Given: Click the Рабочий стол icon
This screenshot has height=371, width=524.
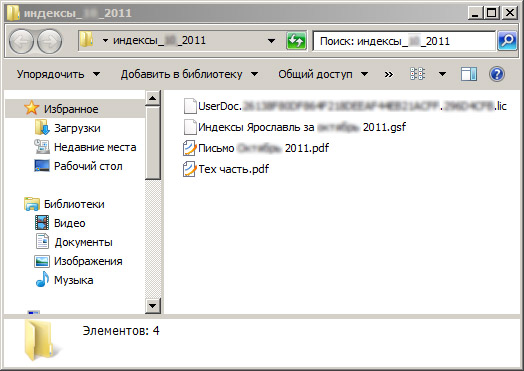Looking at the screenshot, I should 42,166.
